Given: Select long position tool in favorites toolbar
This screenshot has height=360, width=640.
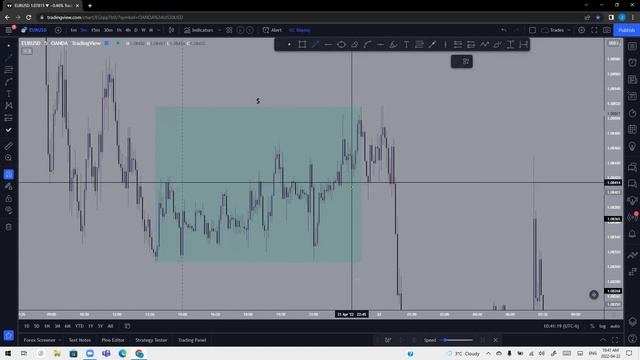Looking at the screenshot, I should 458,44.
